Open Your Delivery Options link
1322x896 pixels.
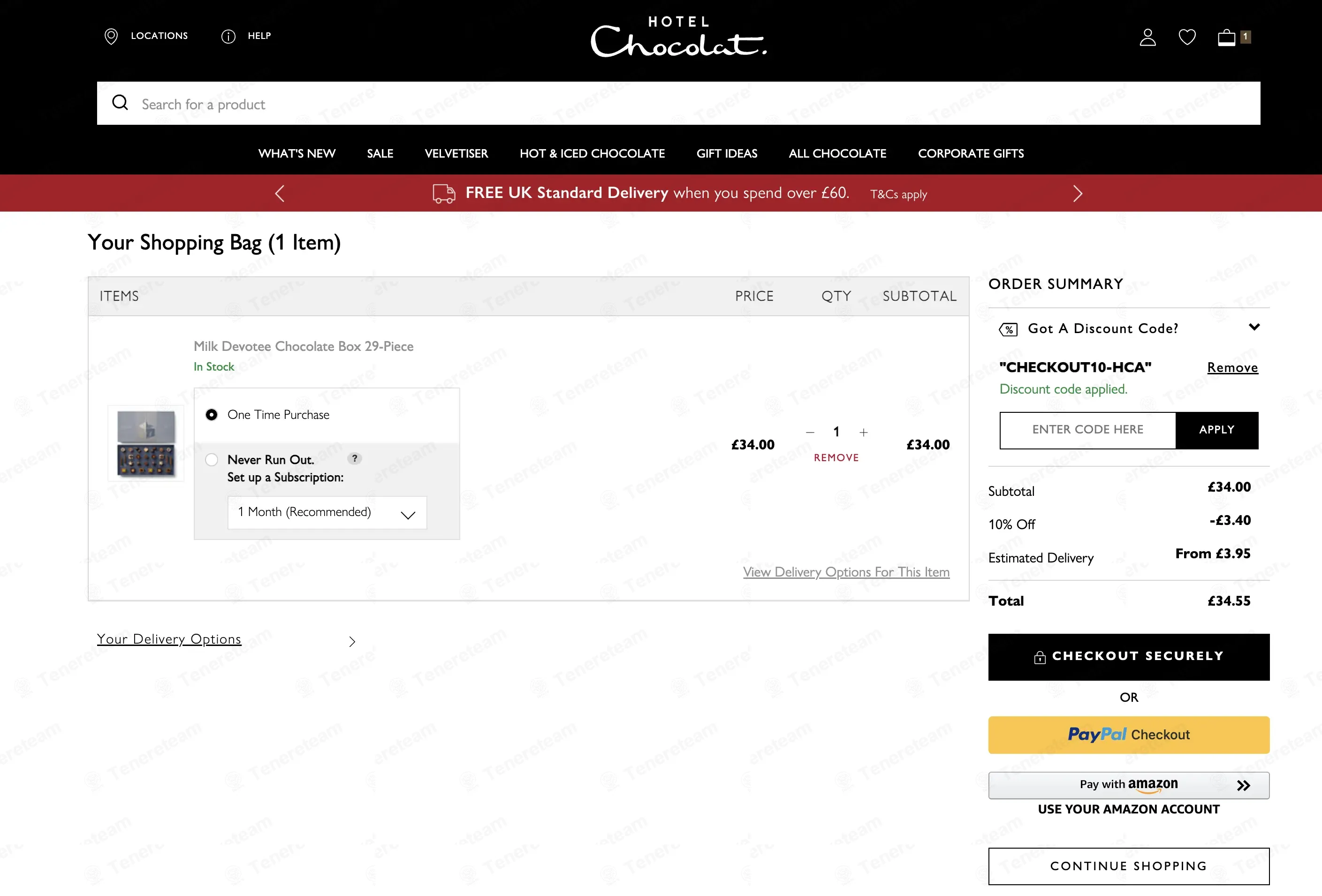click(x=169, y=639)
